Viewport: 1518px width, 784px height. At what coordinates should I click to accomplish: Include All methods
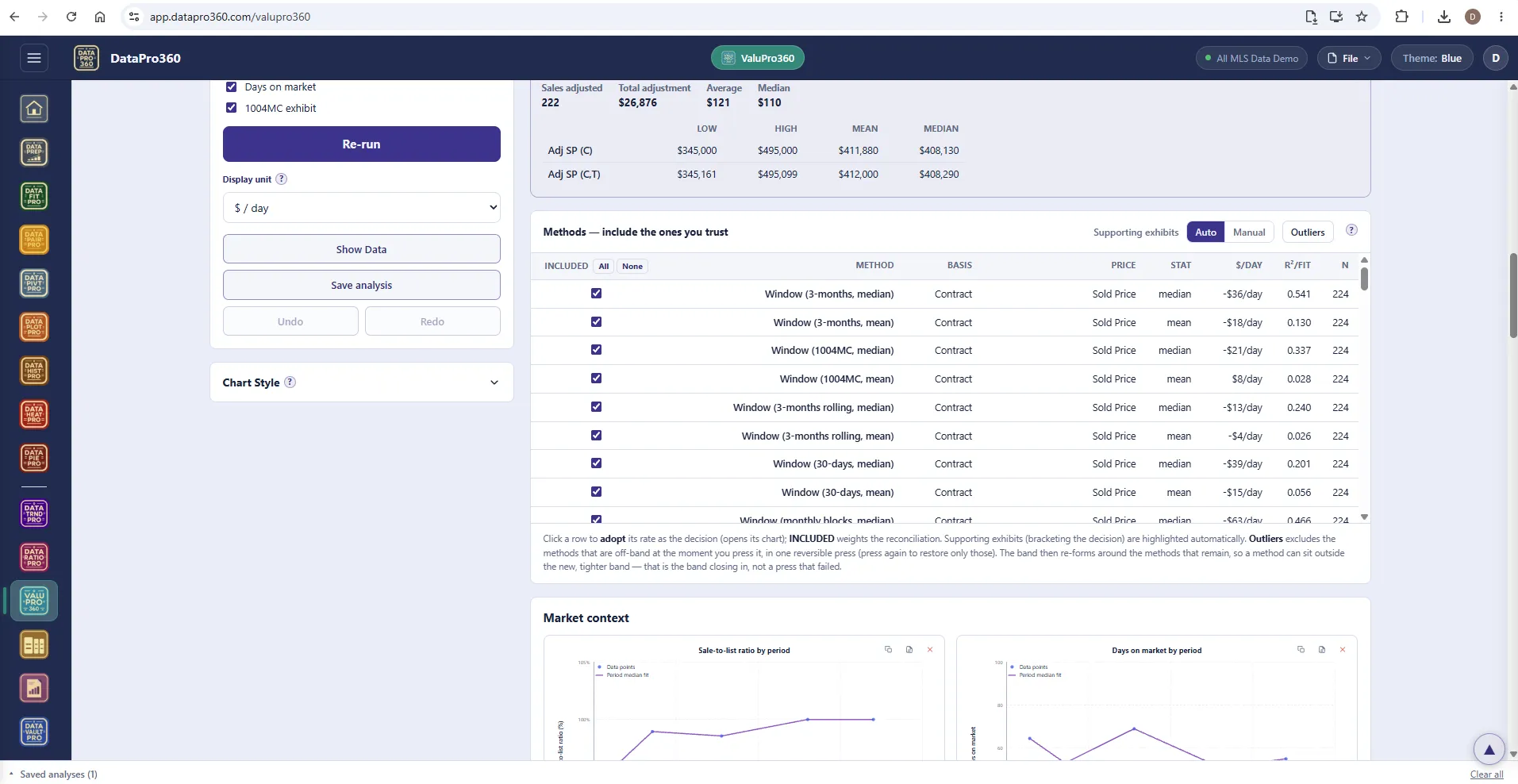pos(604,266)
